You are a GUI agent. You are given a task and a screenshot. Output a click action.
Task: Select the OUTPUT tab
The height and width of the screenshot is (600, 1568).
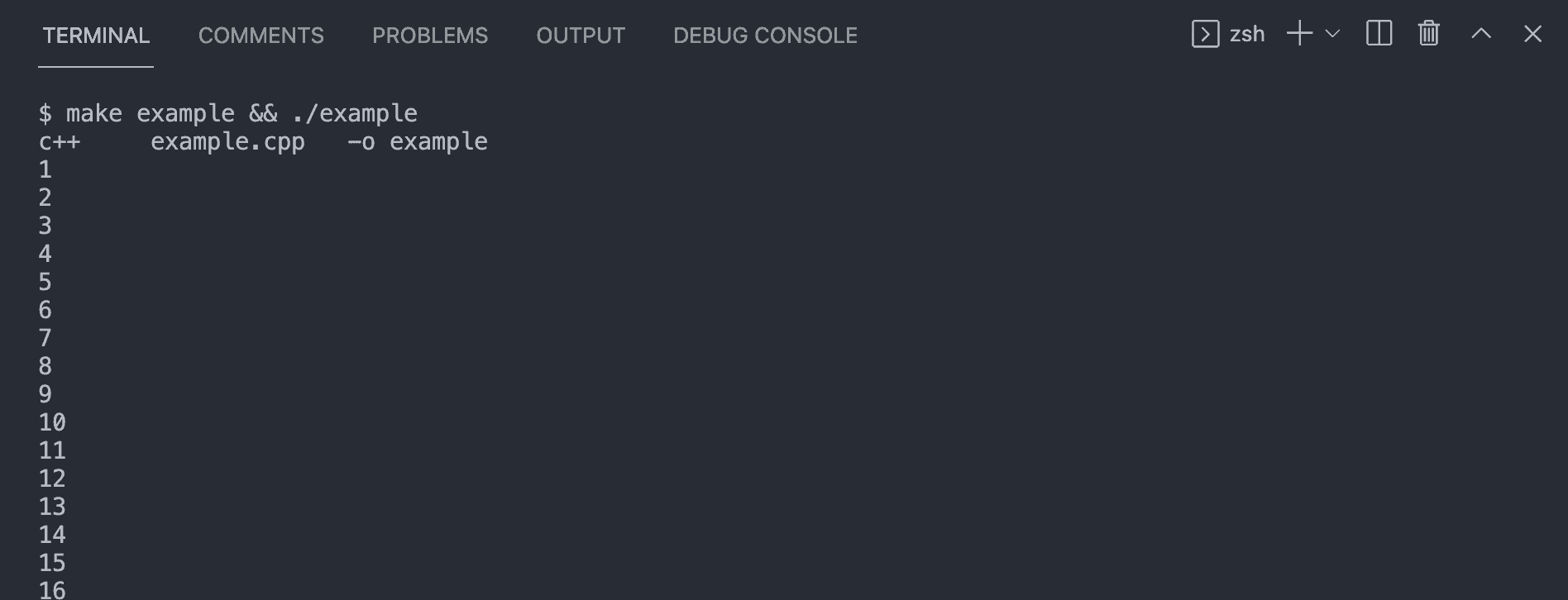(x=580, y=36)
